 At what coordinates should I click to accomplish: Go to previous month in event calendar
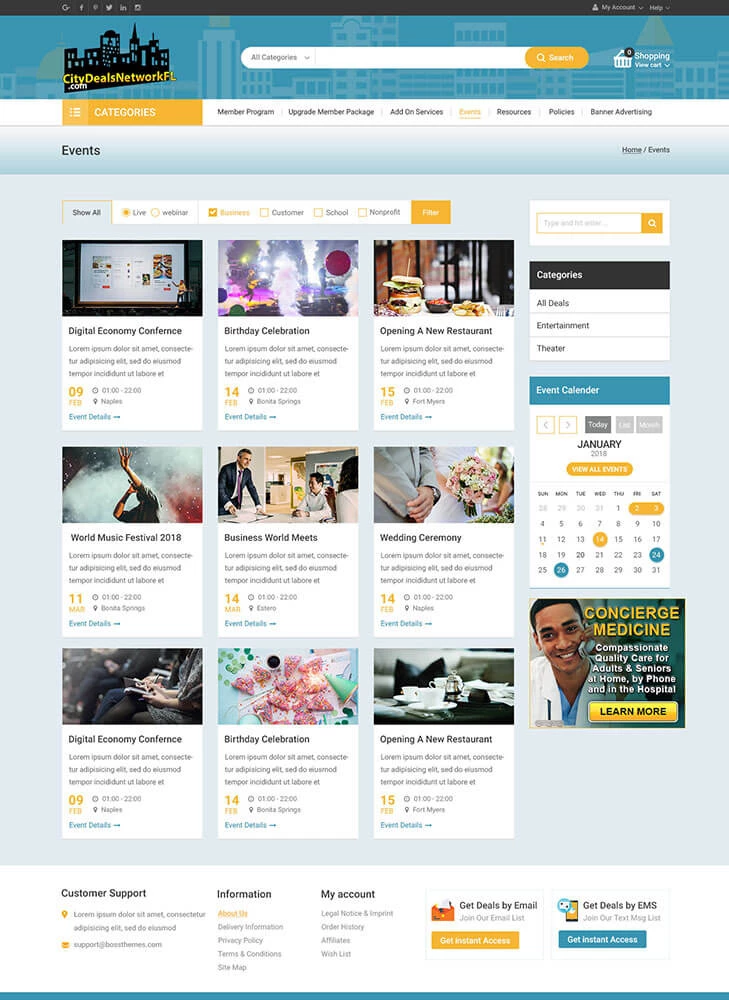[545, 425]
